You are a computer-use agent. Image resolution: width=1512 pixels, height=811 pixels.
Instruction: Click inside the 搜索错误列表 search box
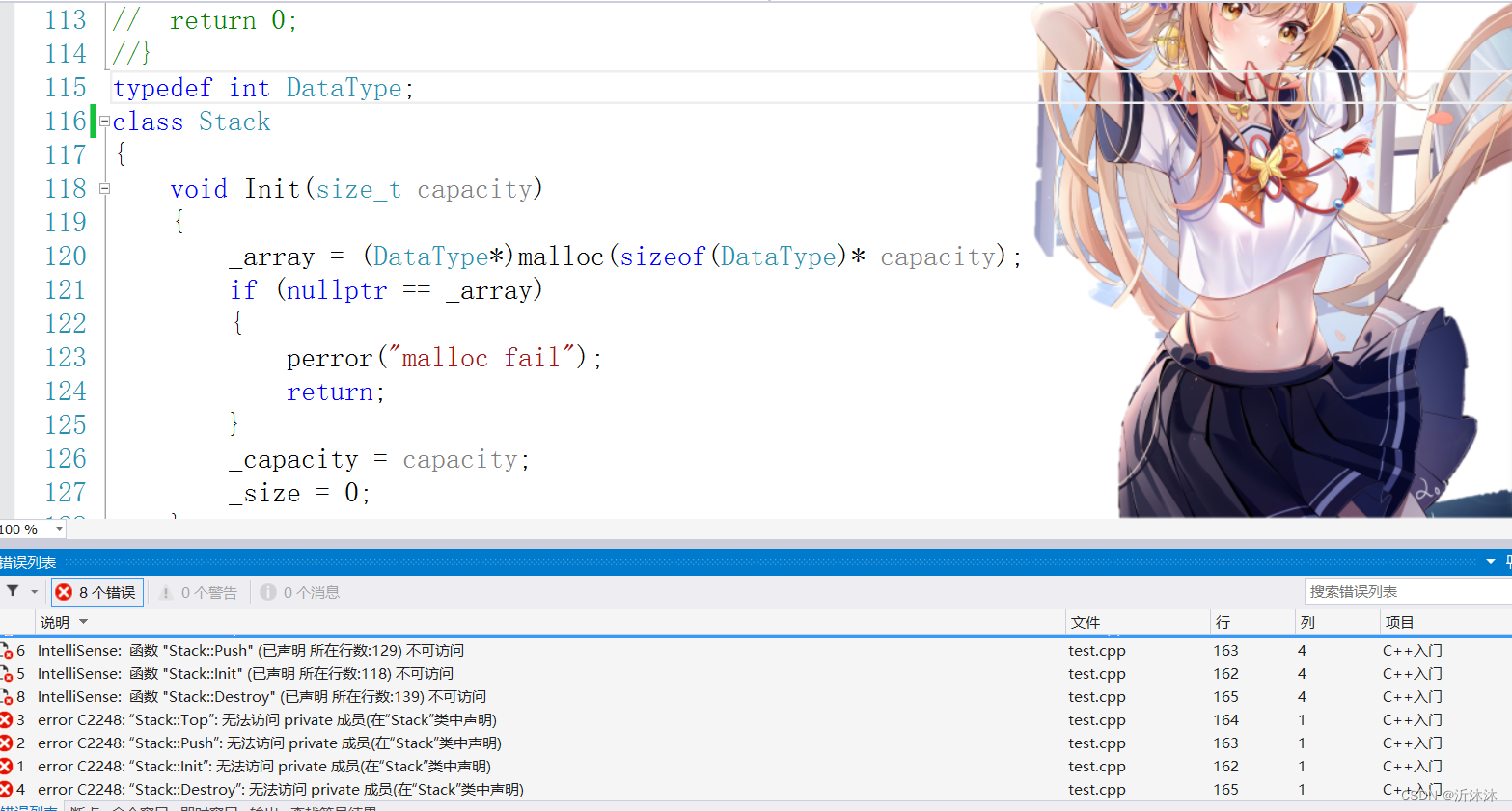coord(1399,590)
